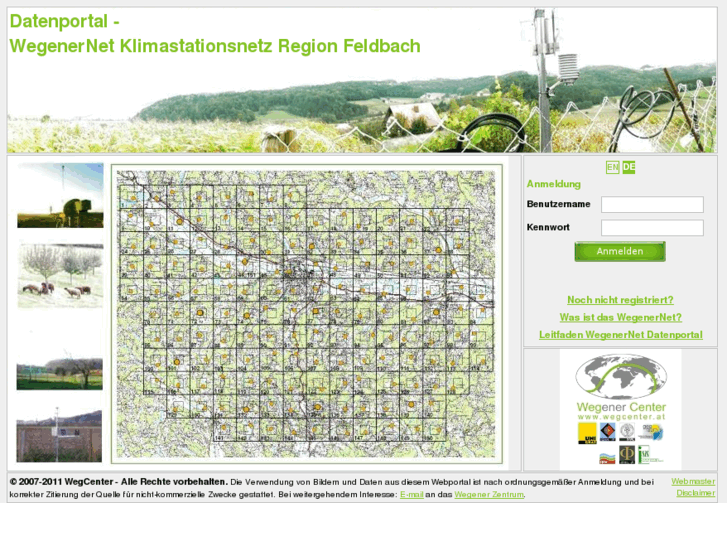Screen dimensions: 727x545
Task: Click the Wegener Center globe logo
Action: click(x=621, y=377)
